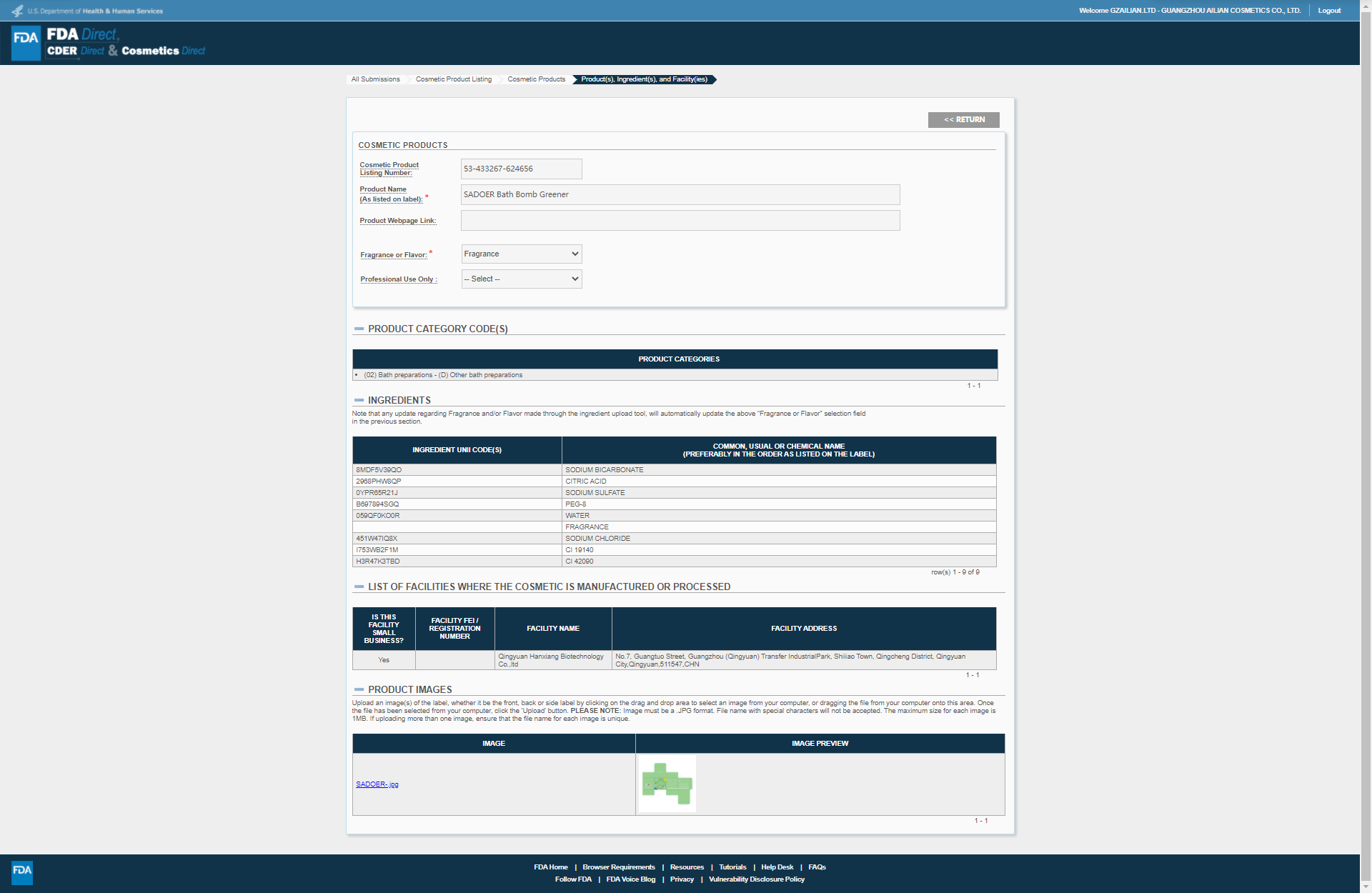The image size is (1372, 893).
Task: Click the Product Name input field
Action: click(x=680, y=195)
